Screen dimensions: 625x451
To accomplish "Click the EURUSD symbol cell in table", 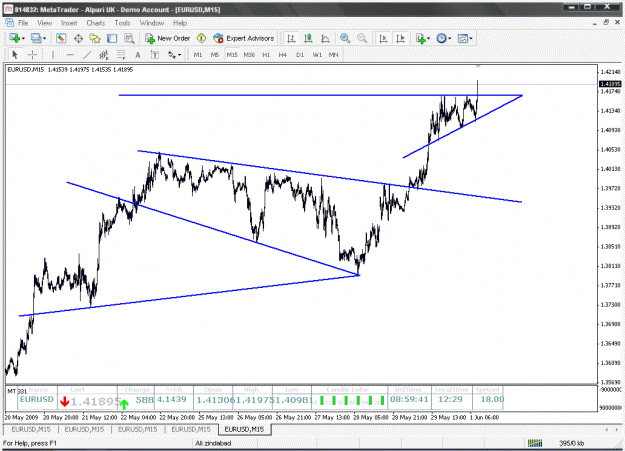I will point(37,399).
